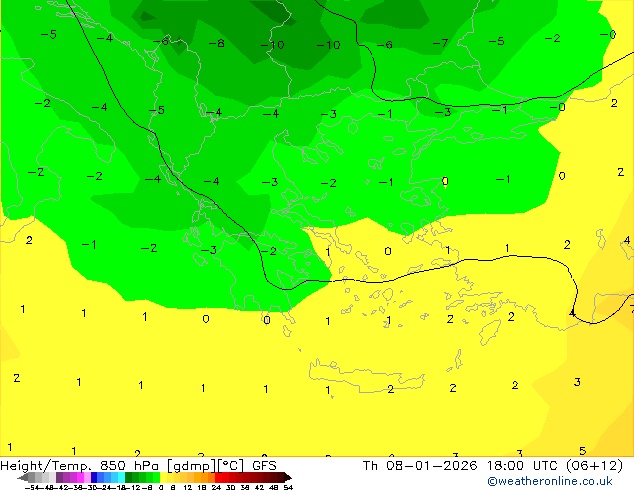Click the outline of Crete on the map
This screenshot has height=490, width=634.
pos(367,376)
